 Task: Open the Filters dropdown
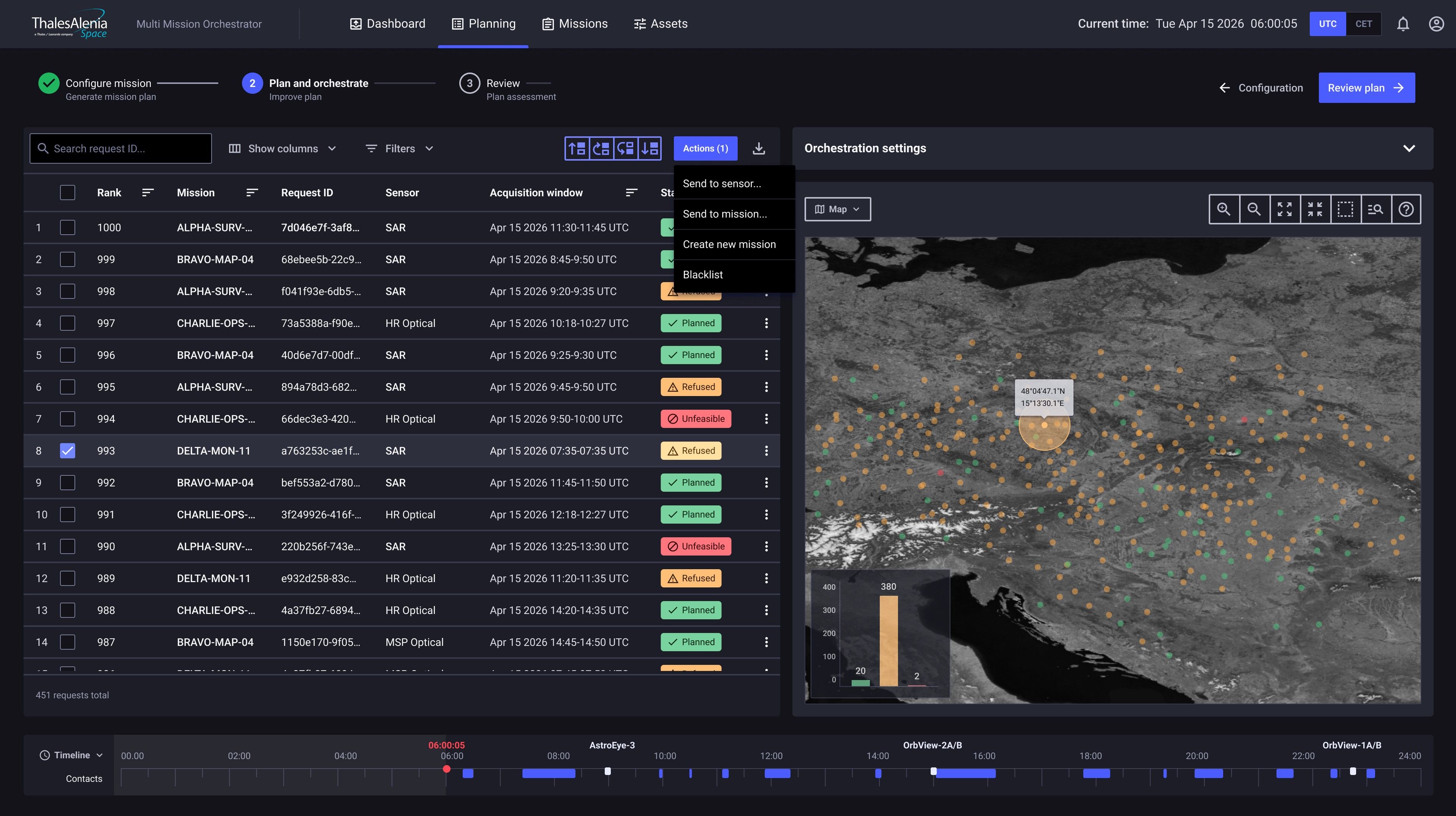point(400,148)
